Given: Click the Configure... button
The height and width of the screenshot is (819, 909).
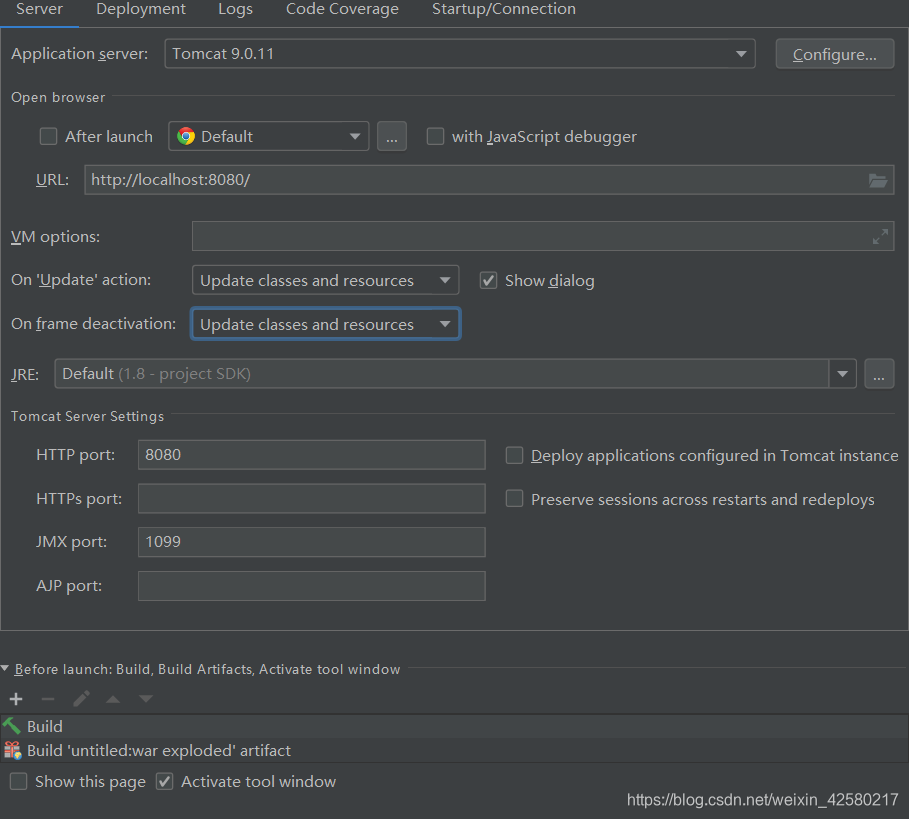Looking at the screenshot, I should tap(835, 54).
